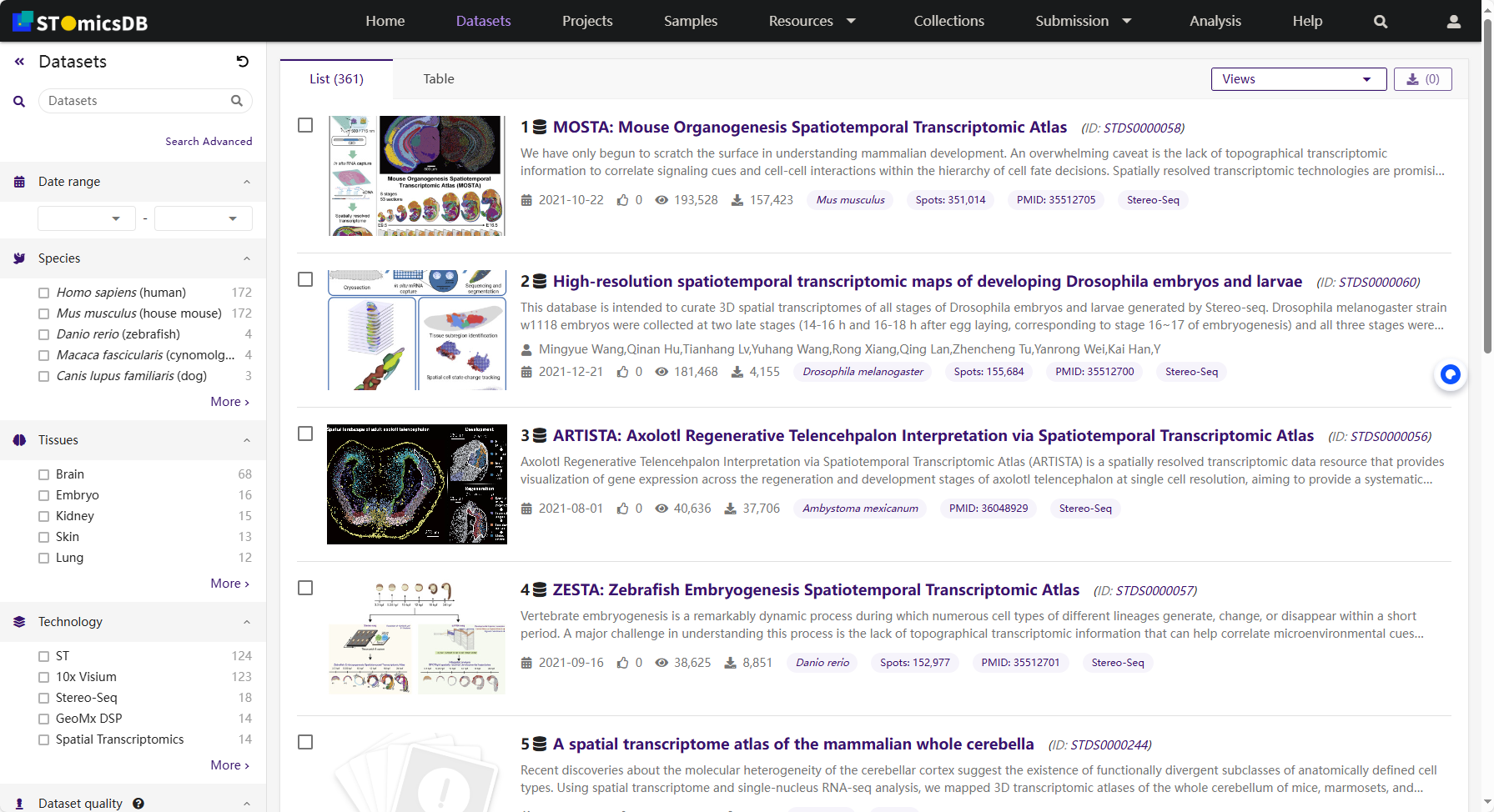Click the Tissues section icon
This screenshot has width=1494, height=812.
tap(19, 440)
